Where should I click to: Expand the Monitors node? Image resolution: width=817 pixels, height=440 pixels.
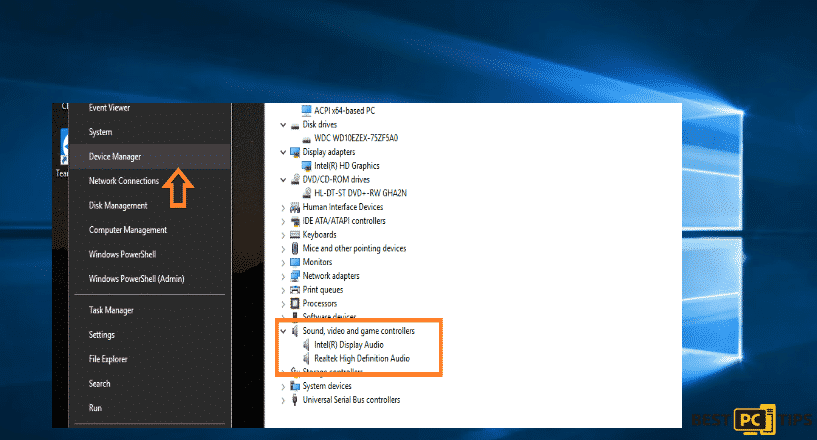point(283,262)
